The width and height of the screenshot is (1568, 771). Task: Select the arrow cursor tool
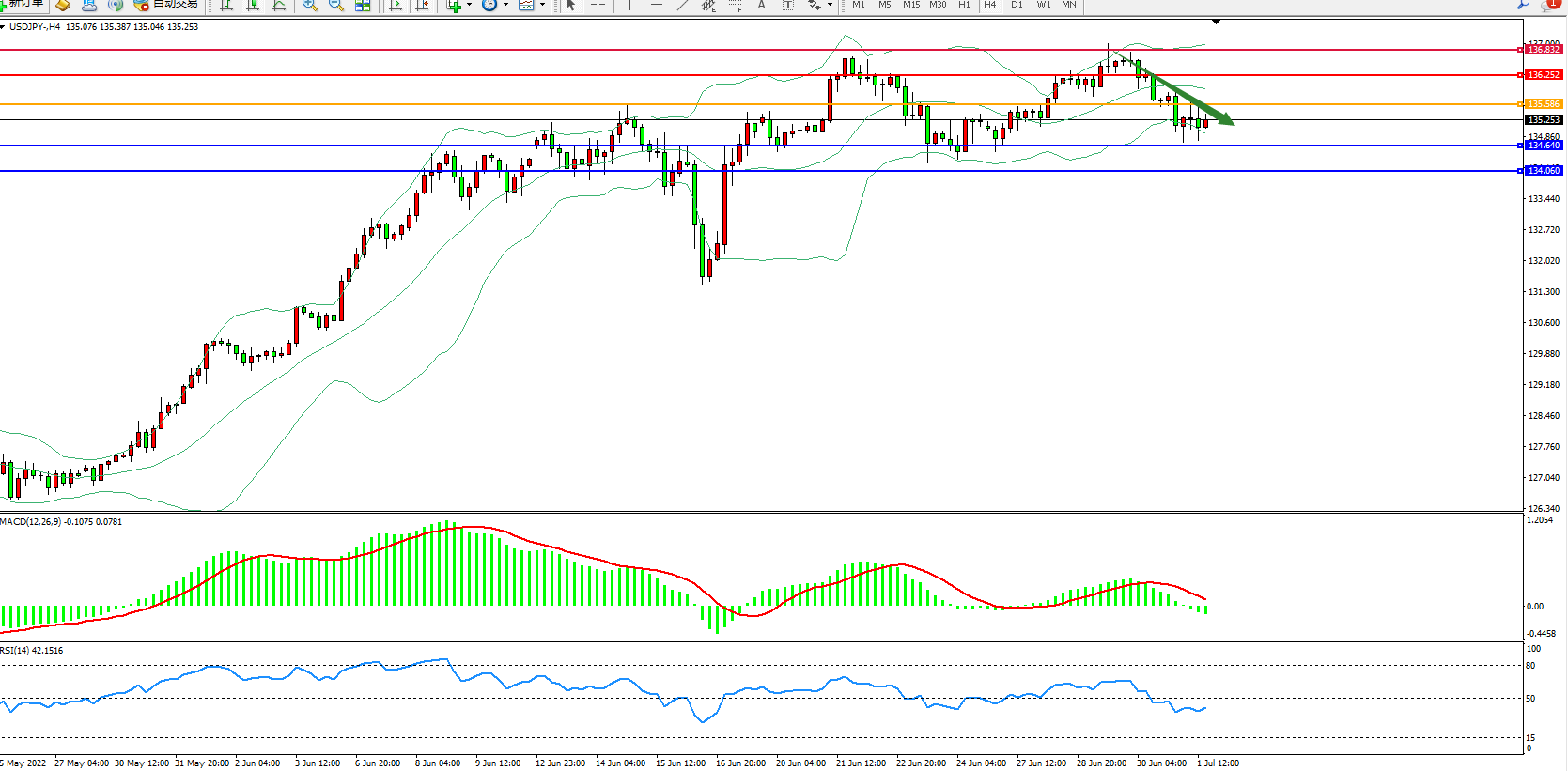571,5
